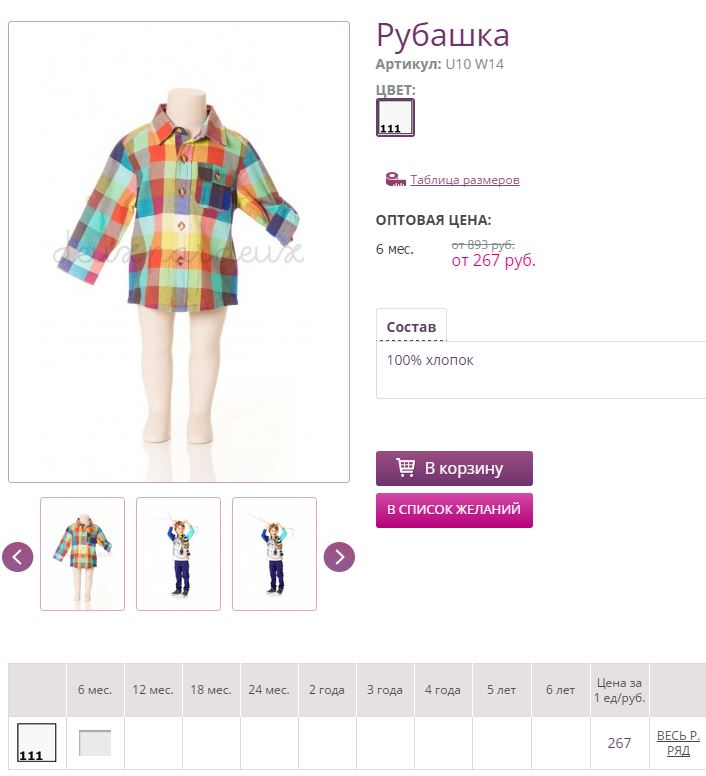Click В СПИСОК ЖЕЛАНИЙ button
706x776 pixels.
coord(454,510)
